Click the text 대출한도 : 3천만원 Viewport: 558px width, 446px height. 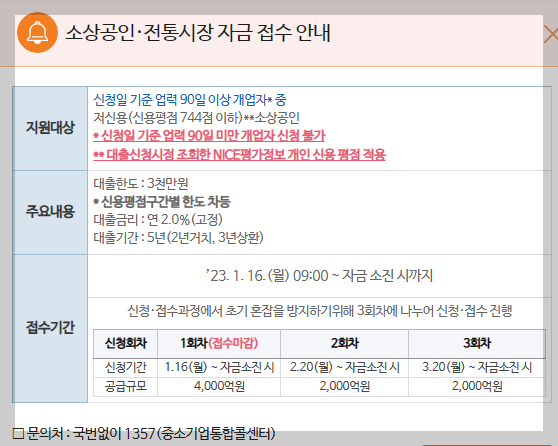141,184
